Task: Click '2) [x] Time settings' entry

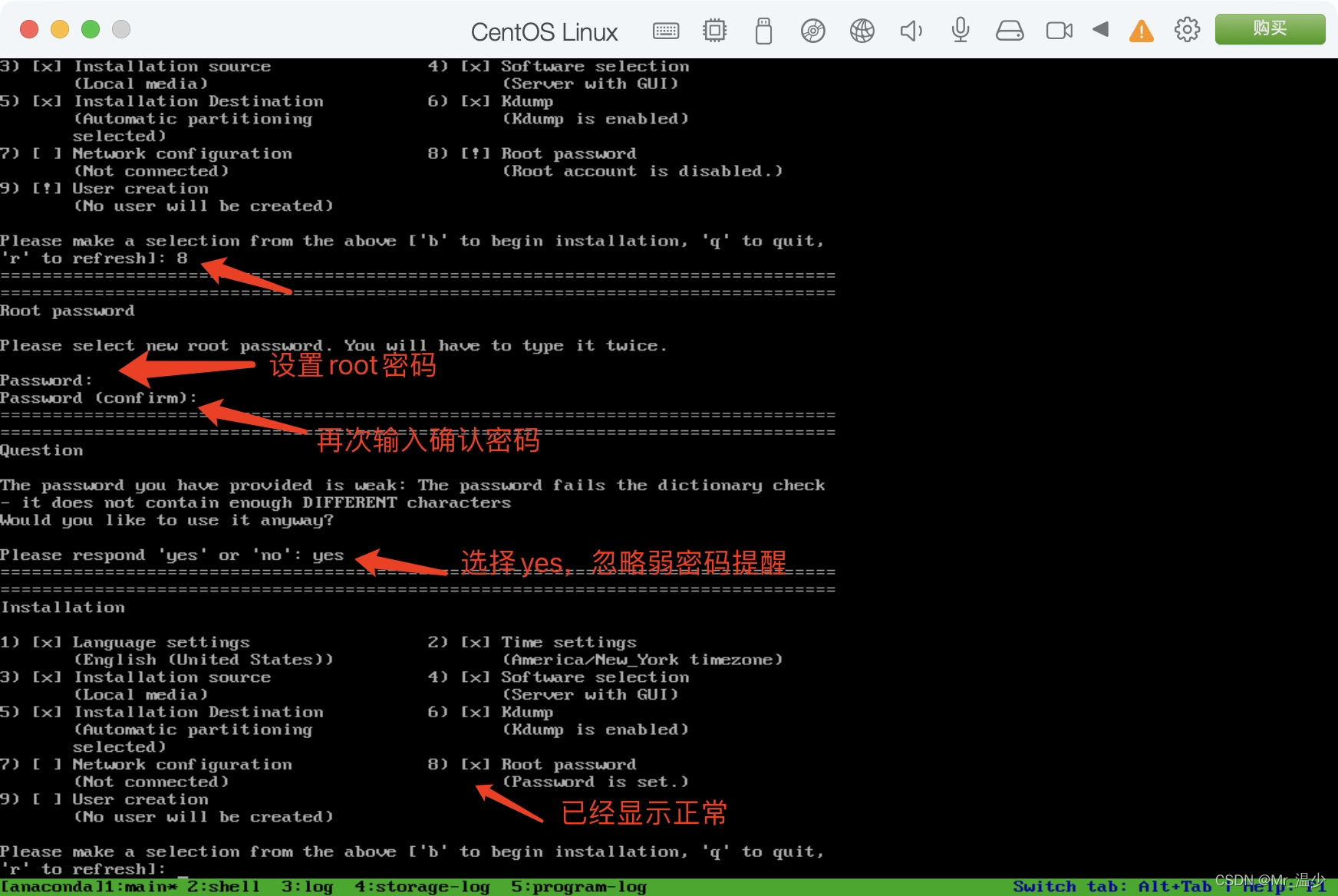Action: click(x=532, y=642)
